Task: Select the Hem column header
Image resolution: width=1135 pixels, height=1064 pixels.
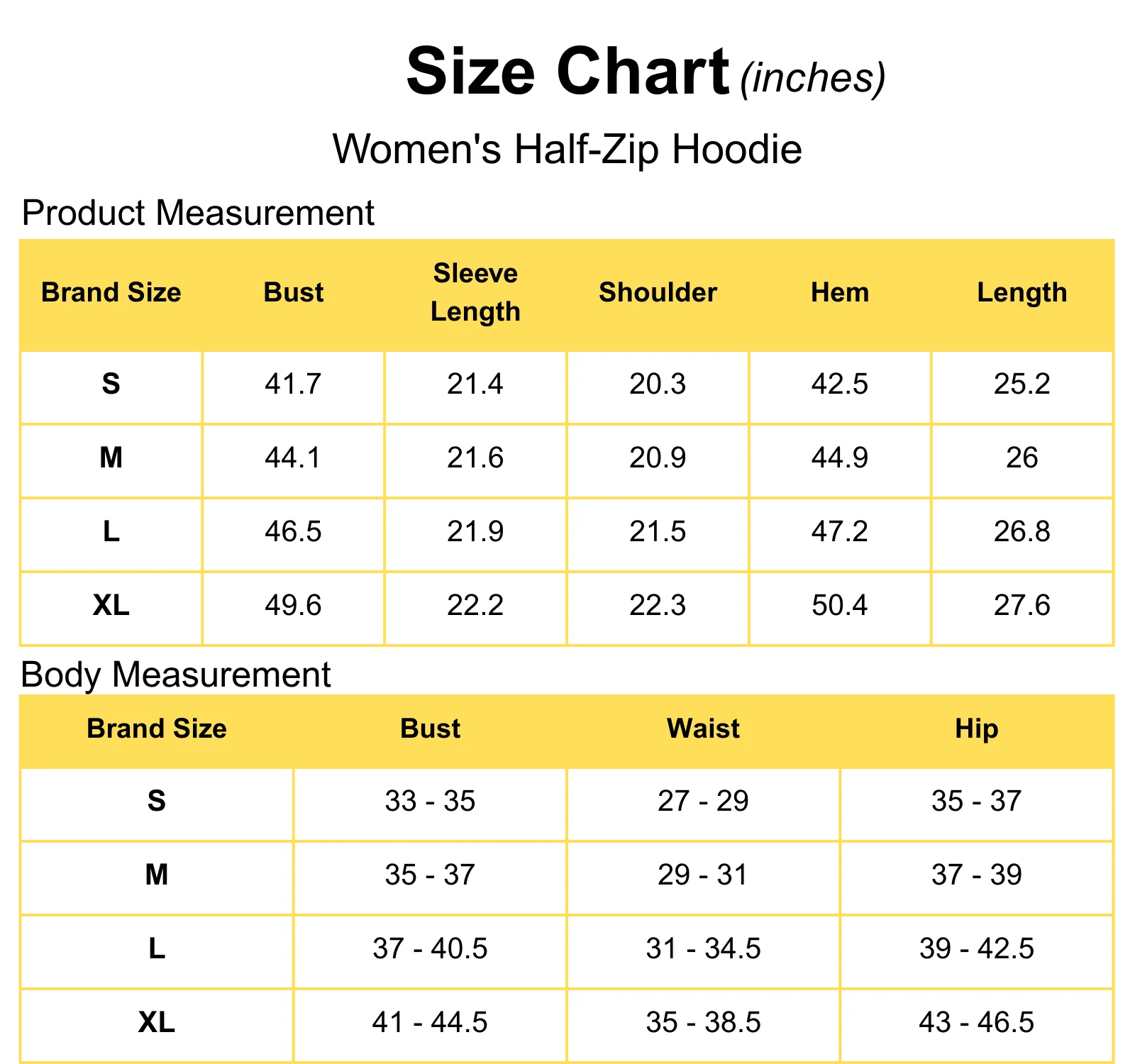Action: [840, 292]
